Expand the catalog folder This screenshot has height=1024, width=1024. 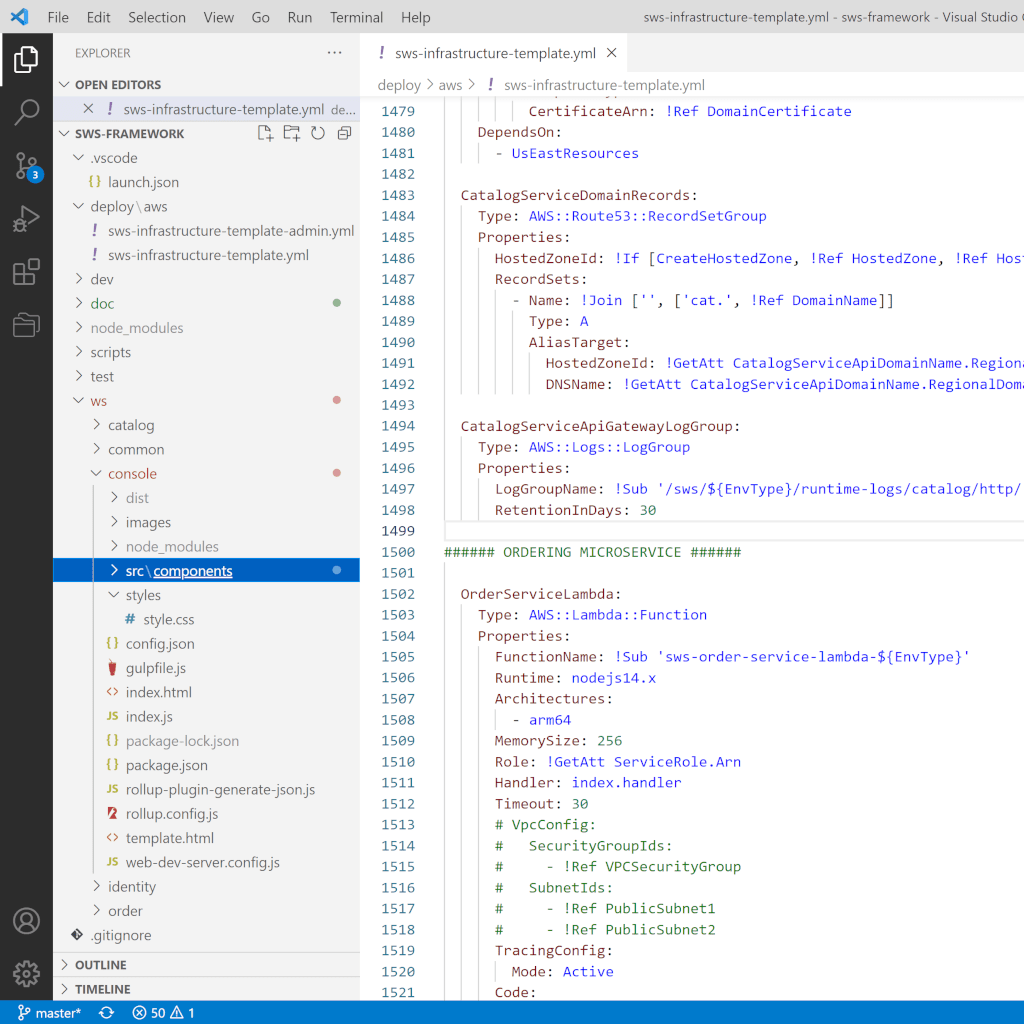(x=131, y=425)
